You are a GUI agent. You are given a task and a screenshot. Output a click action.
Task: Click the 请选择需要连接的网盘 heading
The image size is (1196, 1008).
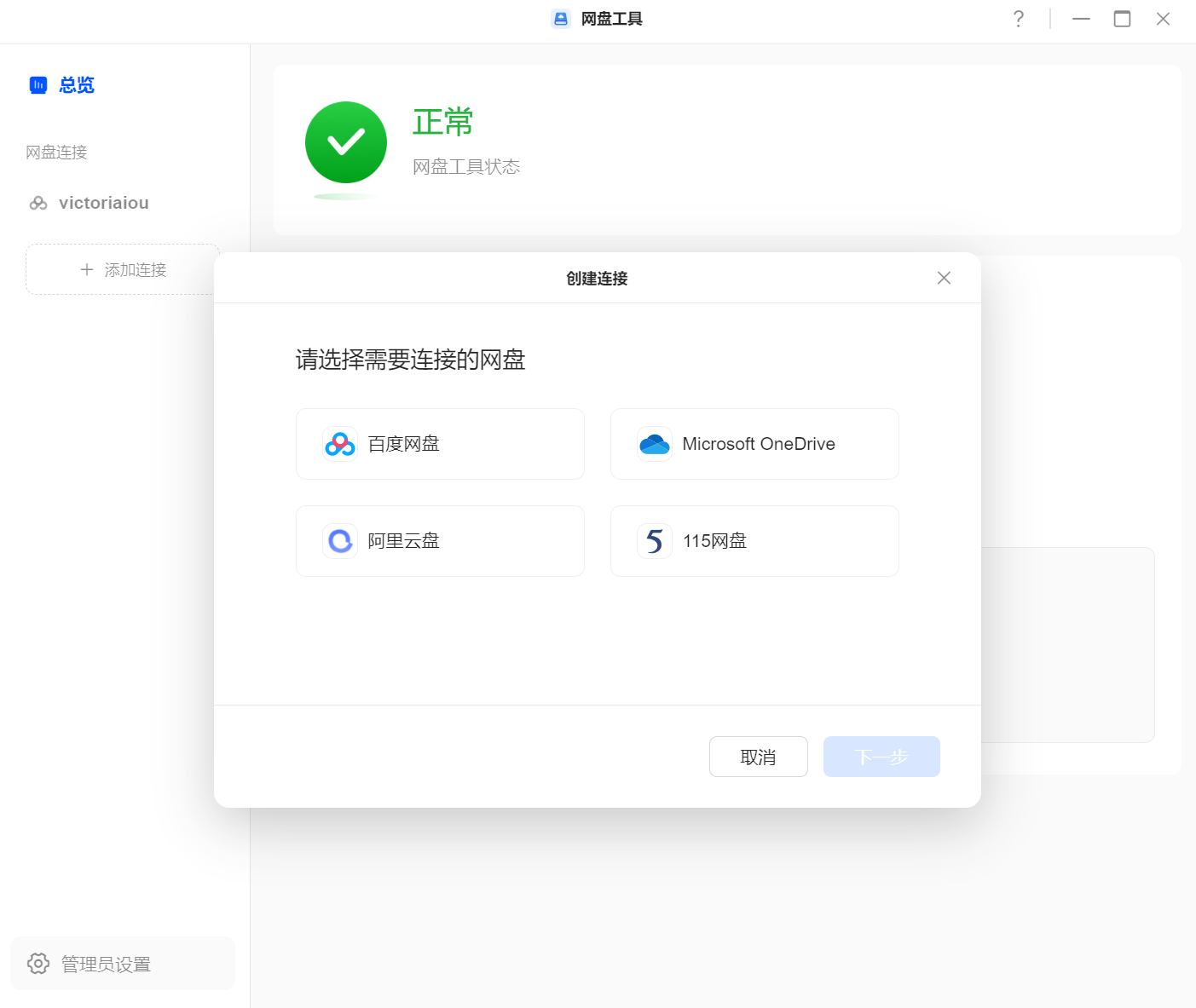click(x=410, y=360)
